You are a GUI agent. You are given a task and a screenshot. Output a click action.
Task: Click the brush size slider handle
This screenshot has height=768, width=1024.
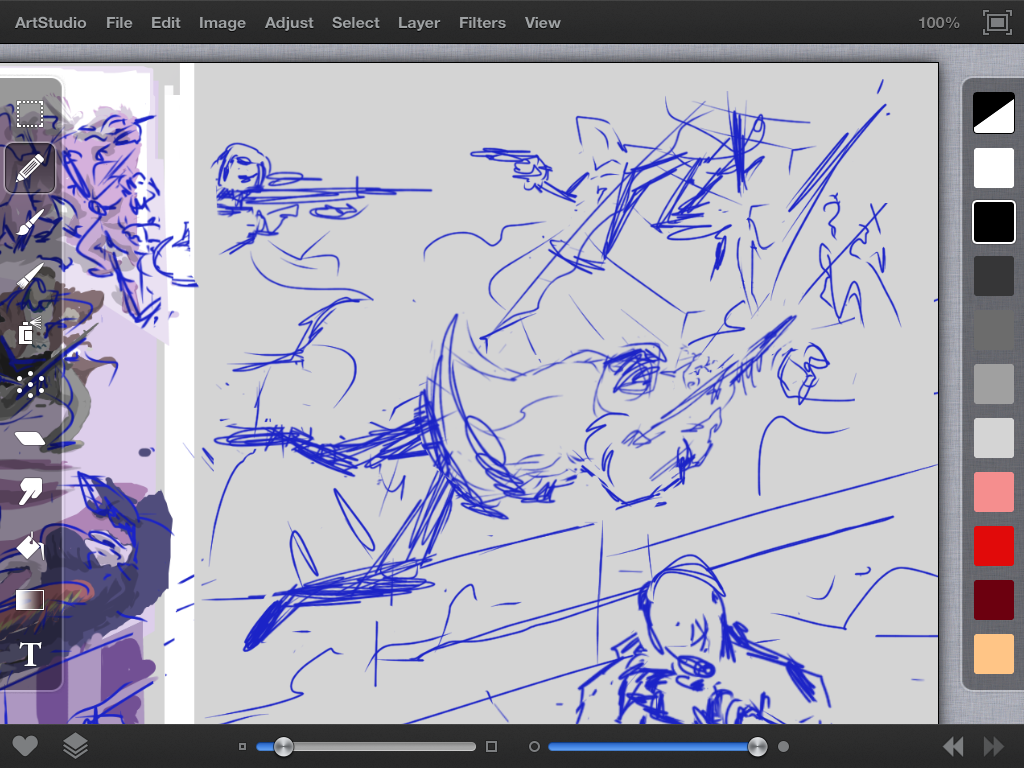tap(283, 746)
